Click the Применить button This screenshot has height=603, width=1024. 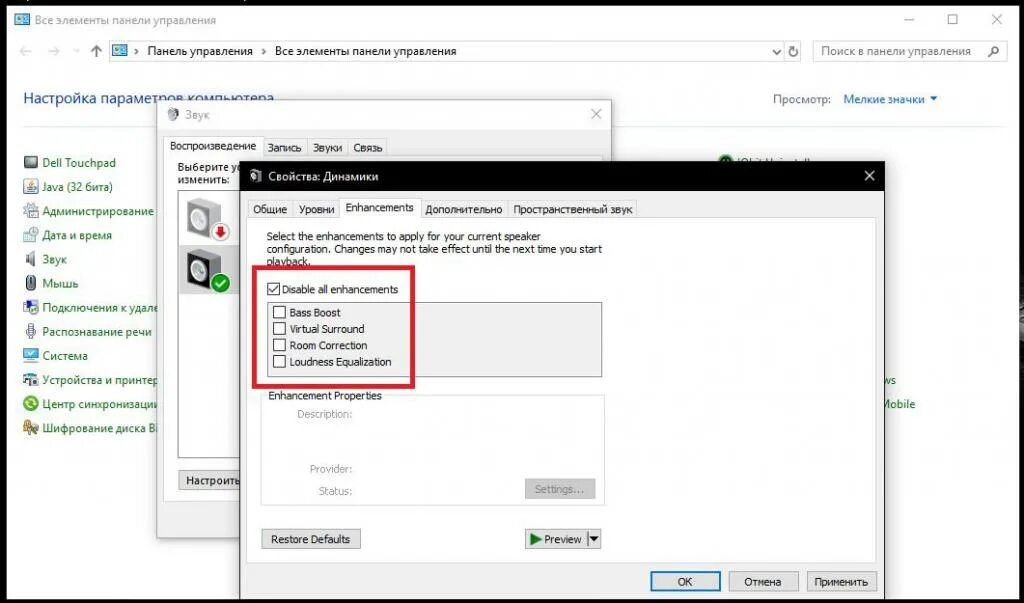841,581
